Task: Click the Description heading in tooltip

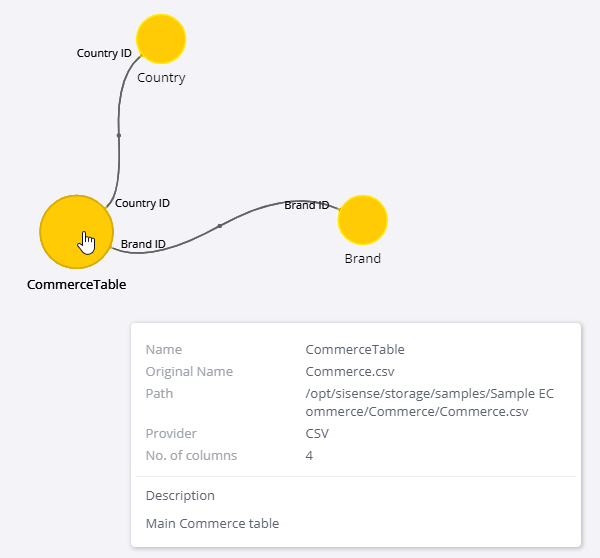Action: pos(180,496)
